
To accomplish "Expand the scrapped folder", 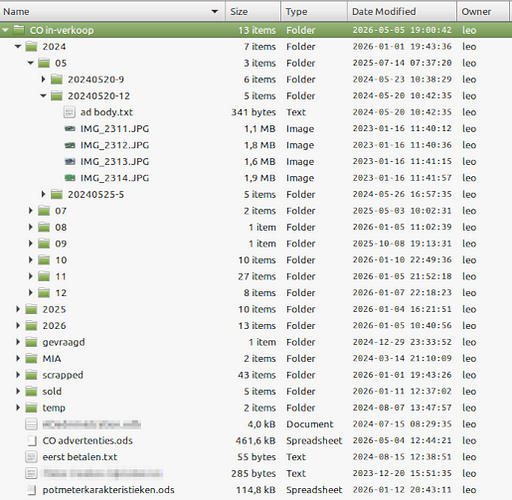I will 18,375.
